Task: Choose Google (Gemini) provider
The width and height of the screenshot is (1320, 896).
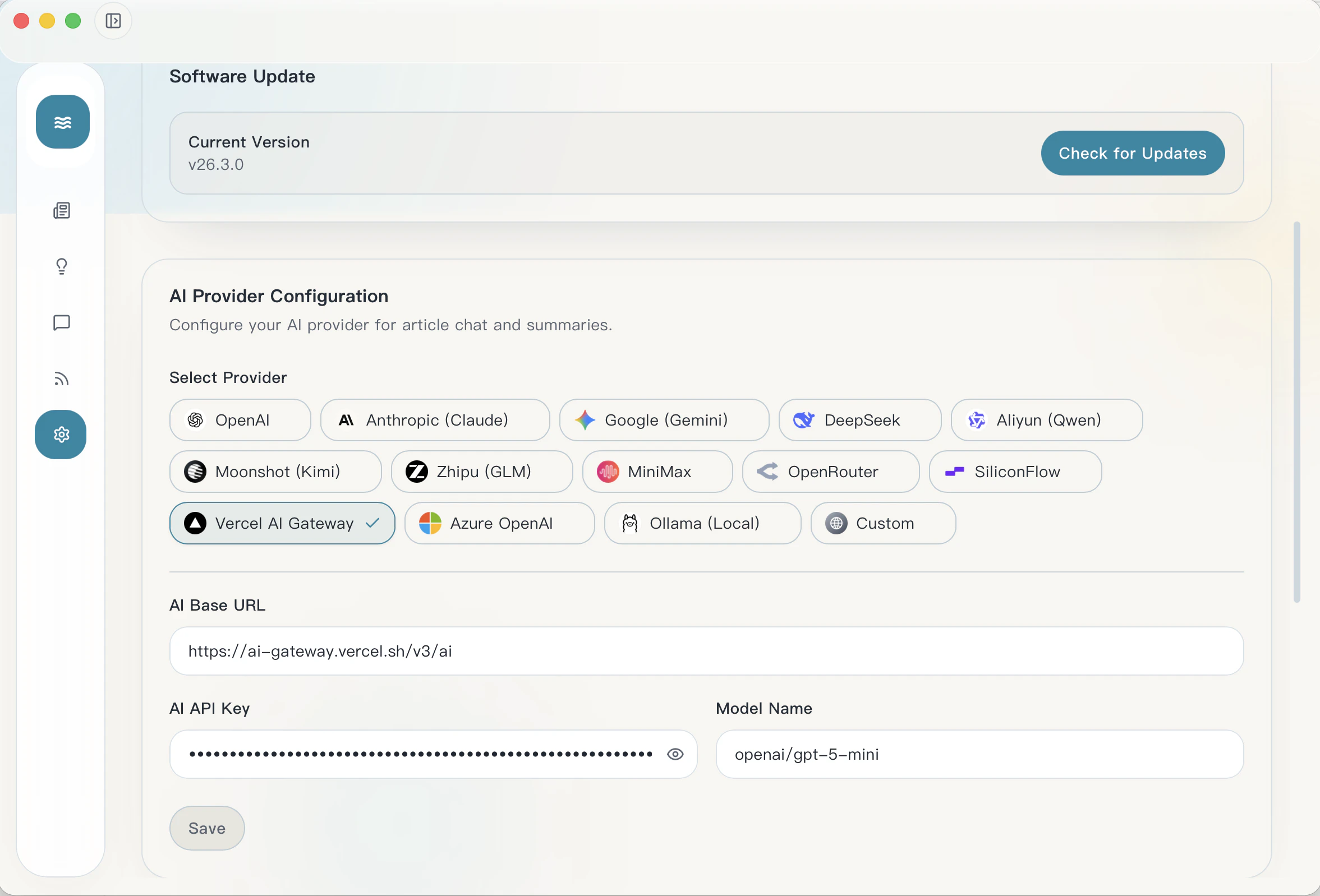Action: point(664,420)
